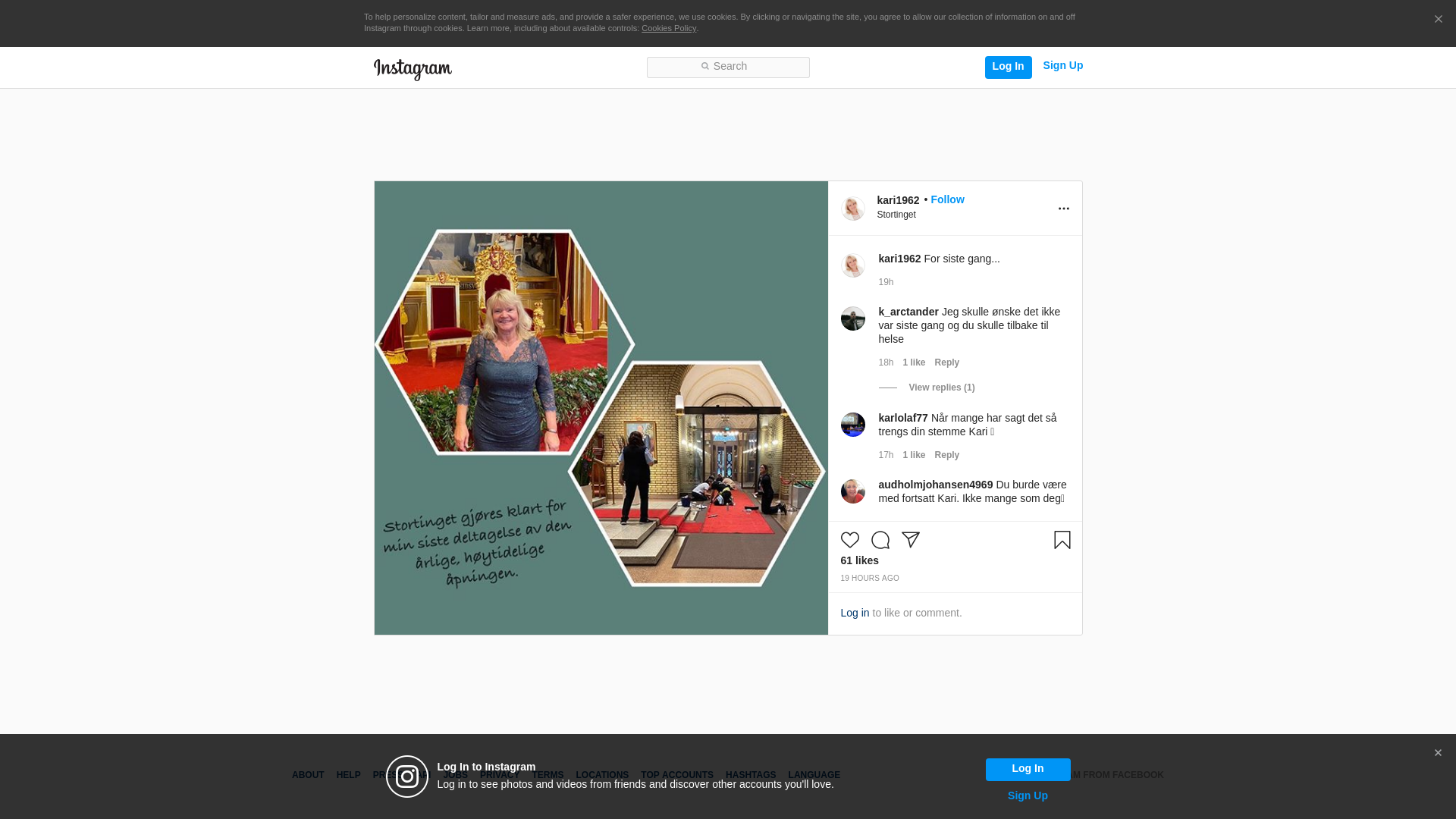Image resolution: width=1456 pixels, height=819 pixels.
Task: Click the Search input field
Action: [x=728, y=67]
